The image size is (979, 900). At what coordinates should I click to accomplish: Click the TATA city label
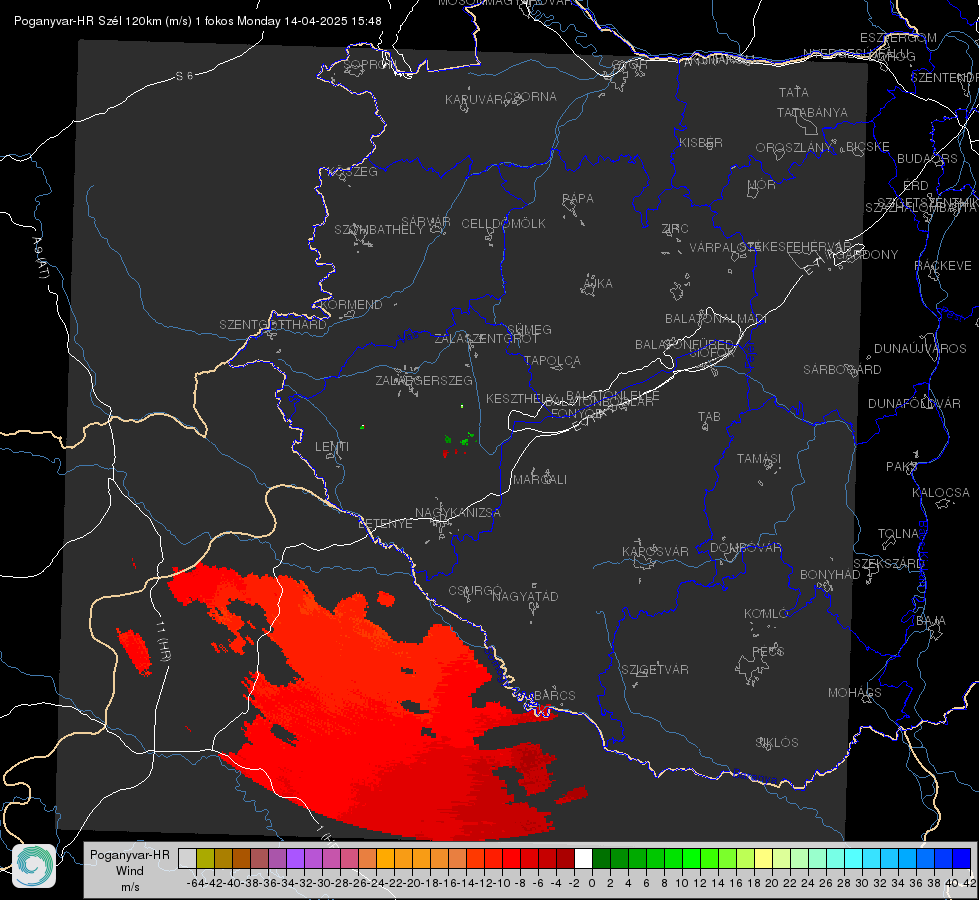794,92
